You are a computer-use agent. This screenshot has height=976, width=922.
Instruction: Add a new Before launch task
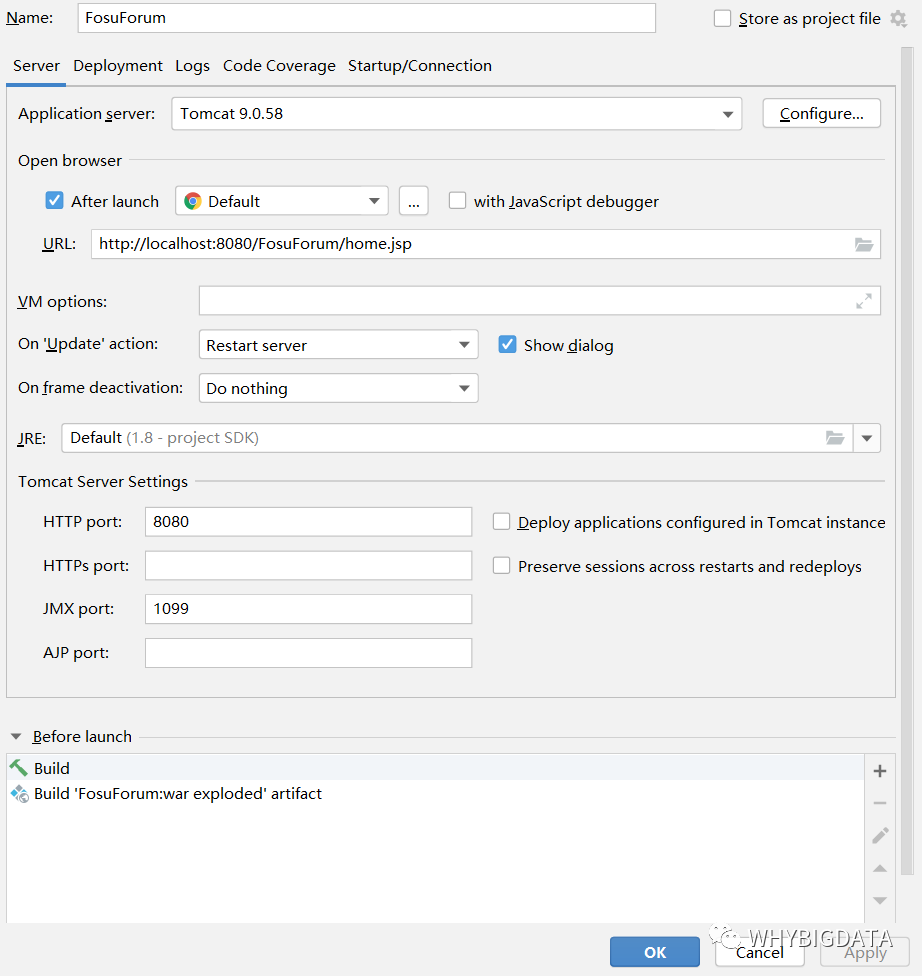[880, 771]
